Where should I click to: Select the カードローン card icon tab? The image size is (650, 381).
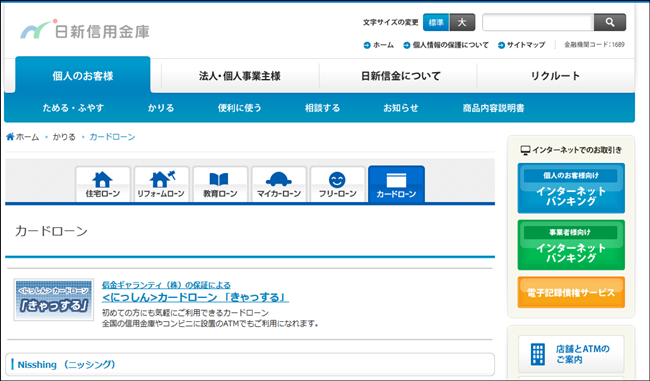pos(396,184)
